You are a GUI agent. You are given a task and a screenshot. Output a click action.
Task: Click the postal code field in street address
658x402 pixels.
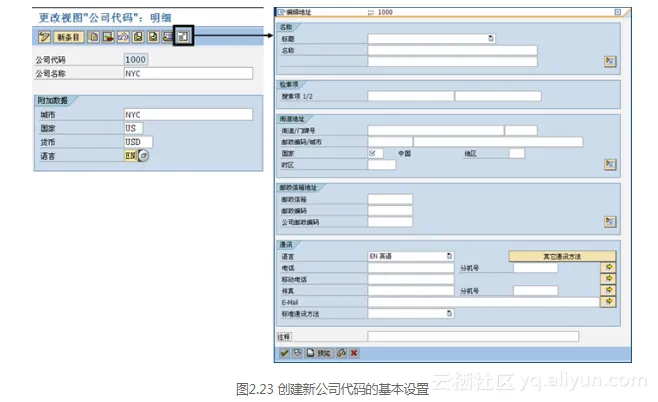[x=390, y=142]
